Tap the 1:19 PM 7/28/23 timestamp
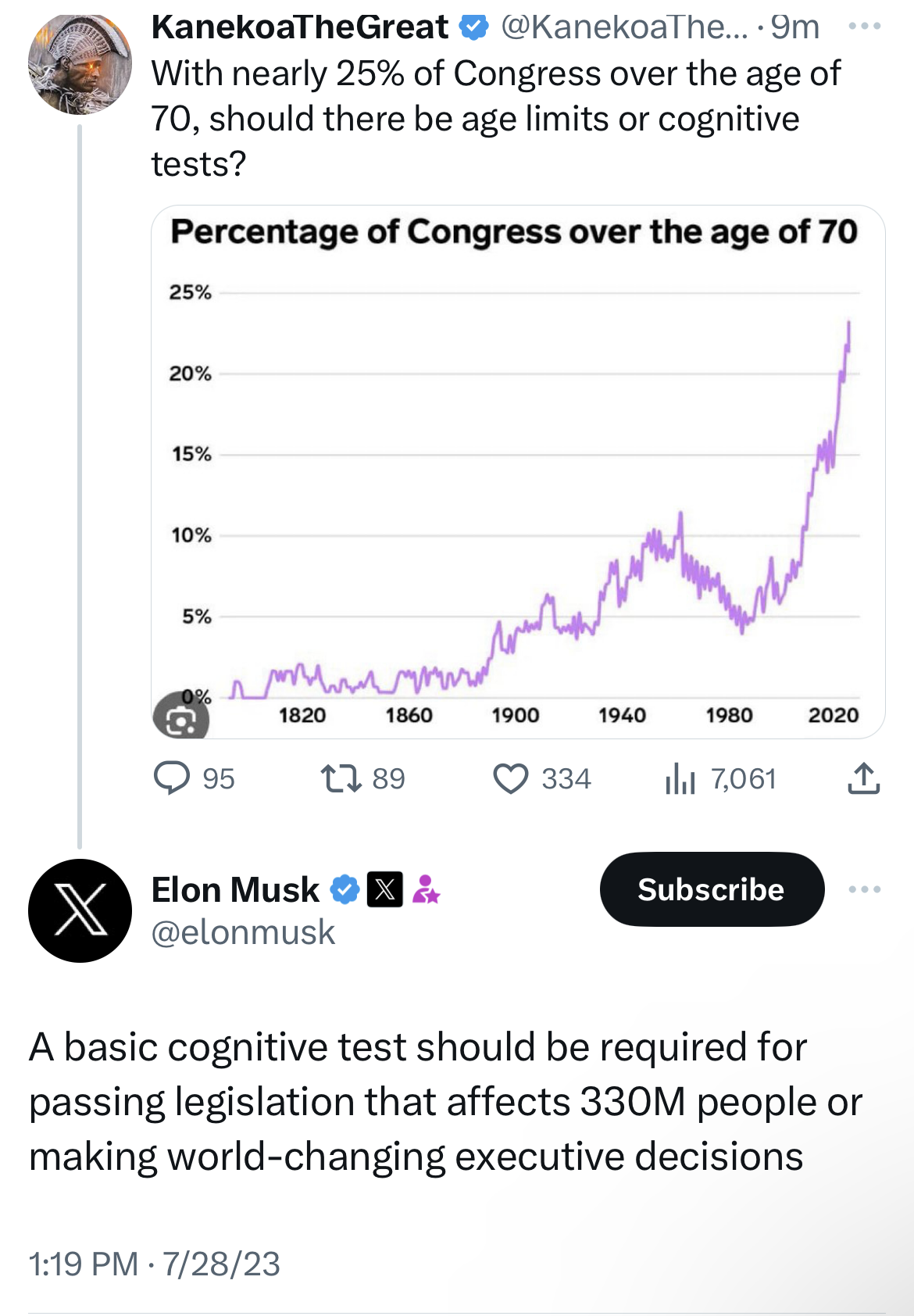This screenshot has width=914, height=1316. [x=155, y=1264]
